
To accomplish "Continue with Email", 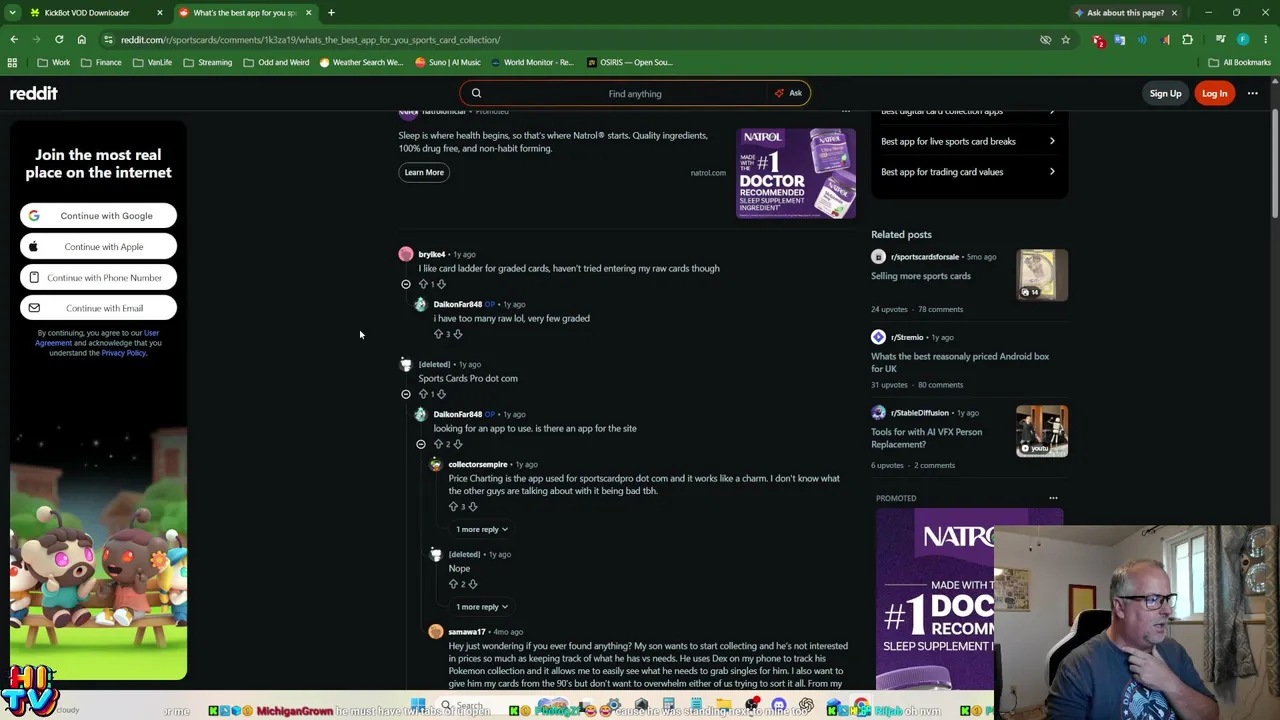I will (98, 309).
